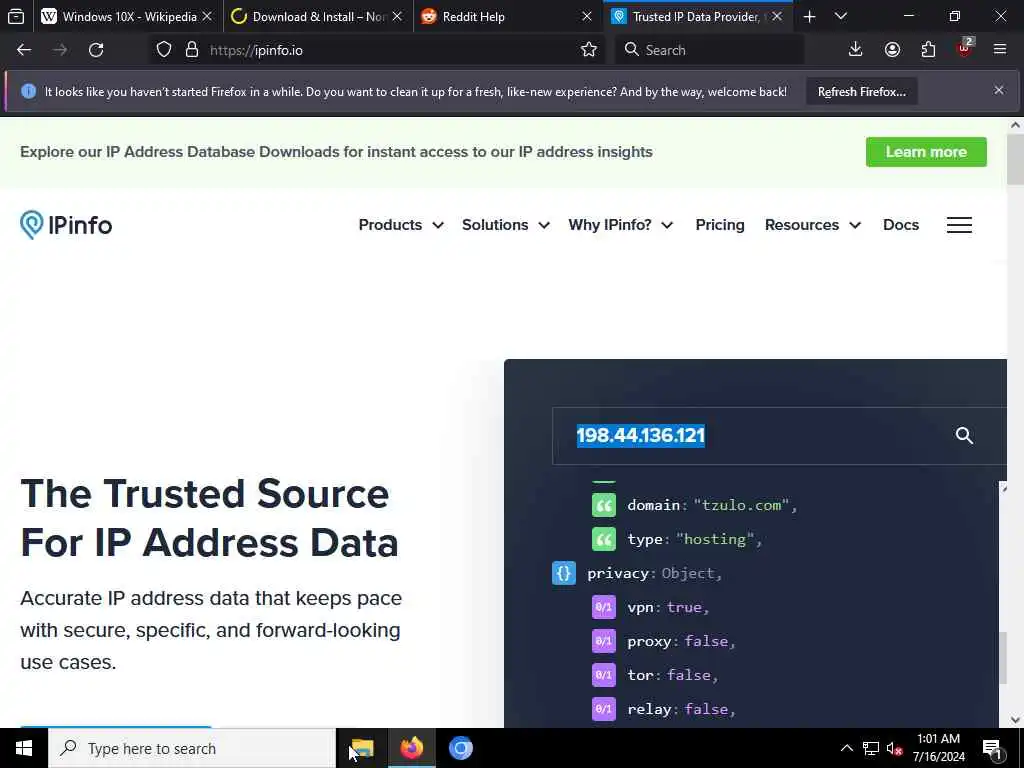Image resolution: width=1024 pixels, height=768 pixels.
Task: Select the proxy false value
Action: [x=706, y=641]
